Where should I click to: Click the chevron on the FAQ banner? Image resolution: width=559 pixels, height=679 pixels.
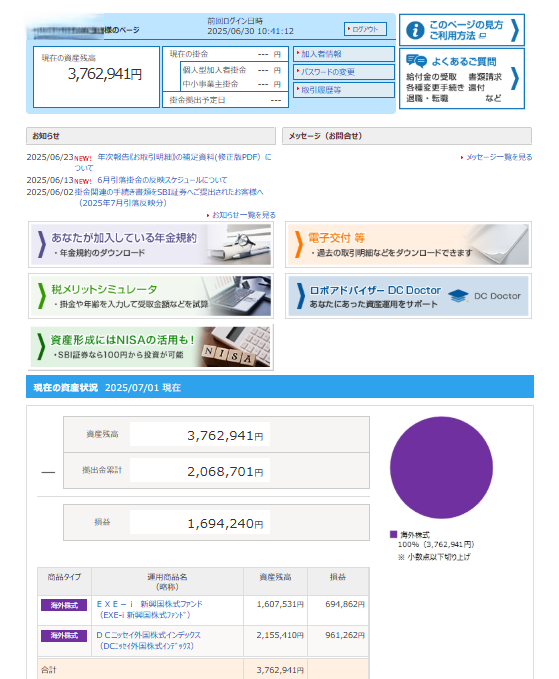pyautogui.click(x=515, y=78)
